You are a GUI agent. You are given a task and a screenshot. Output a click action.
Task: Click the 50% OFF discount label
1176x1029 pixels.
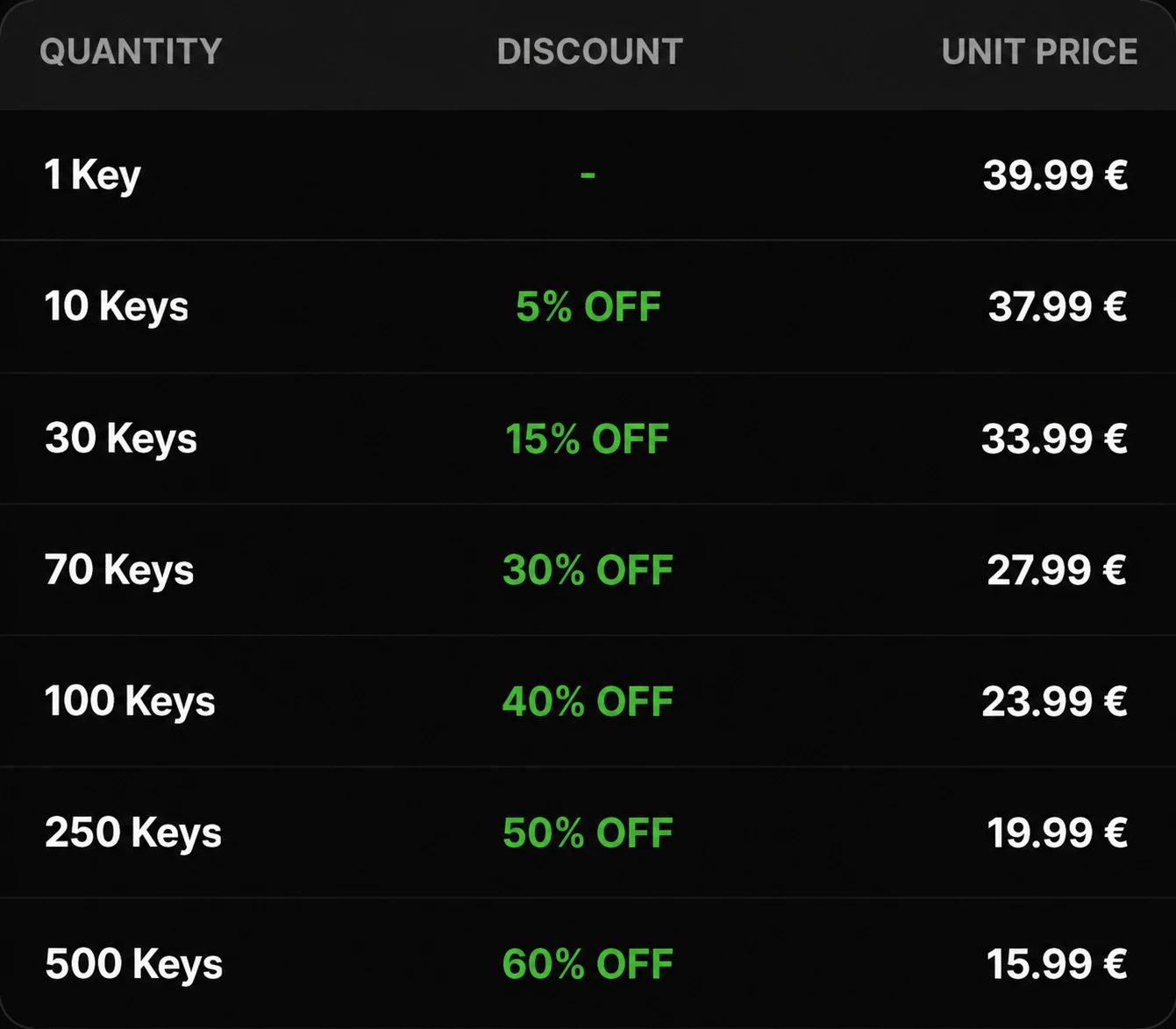[588, 833]
